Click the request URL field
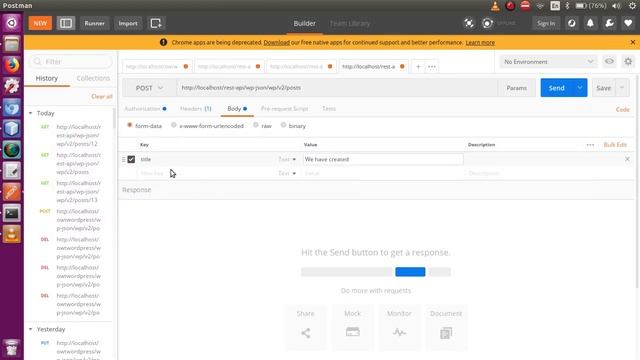 tap(337, 88)
